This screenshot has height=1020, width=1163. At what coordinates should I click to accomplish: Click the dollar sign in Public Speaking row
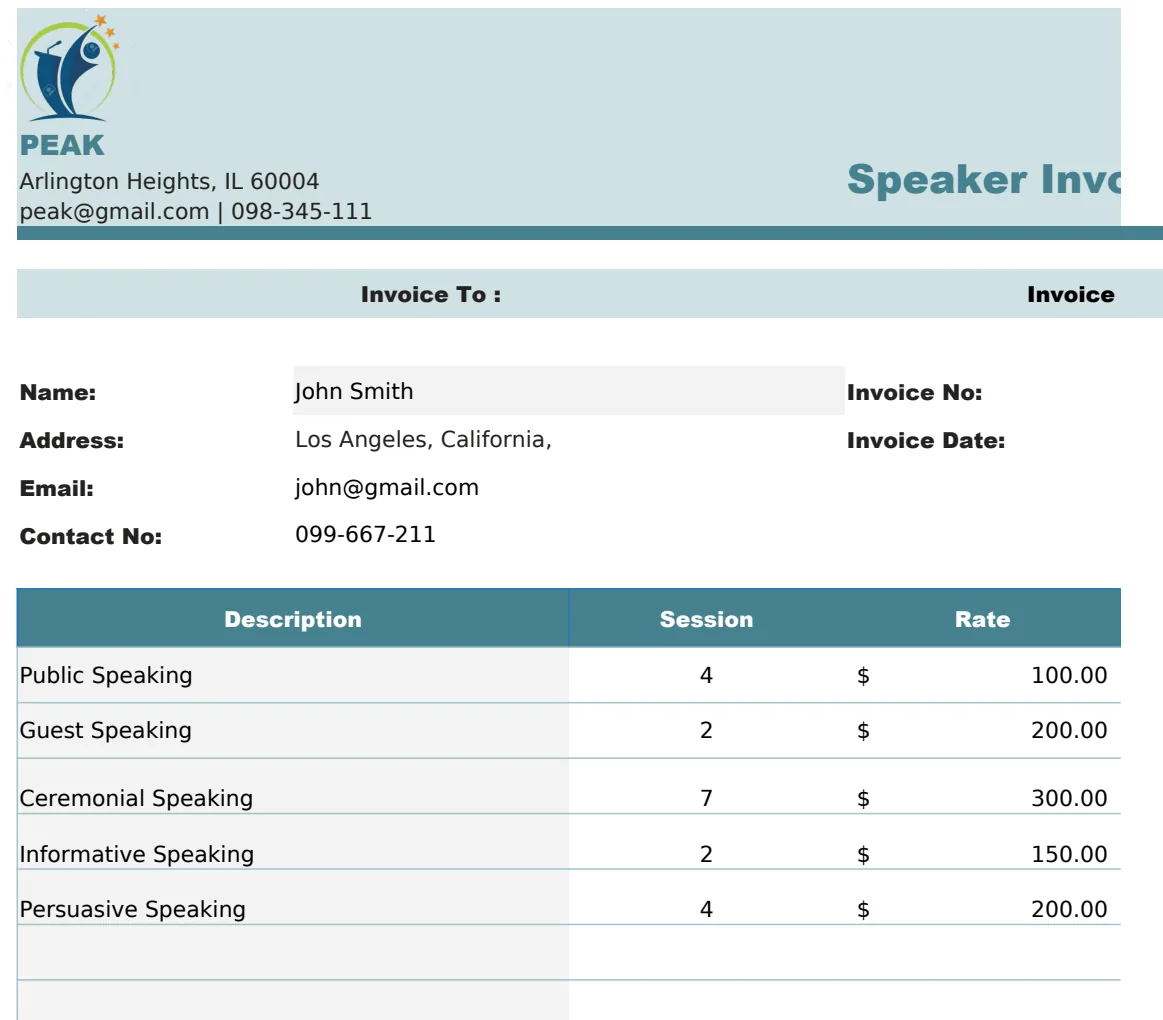point(863,676)
